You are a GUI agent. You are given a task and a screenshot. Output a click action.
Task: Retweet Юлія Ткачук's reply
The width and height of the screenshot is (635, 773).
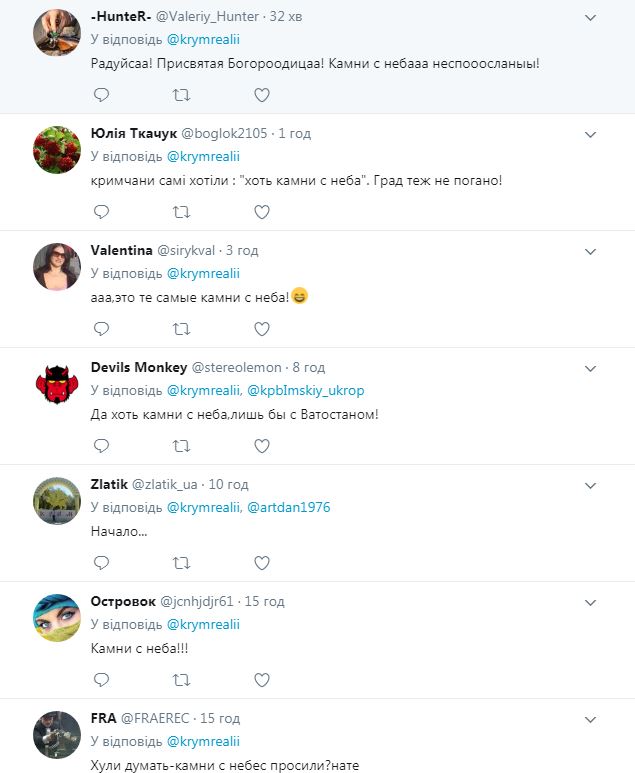coord(181,212)
